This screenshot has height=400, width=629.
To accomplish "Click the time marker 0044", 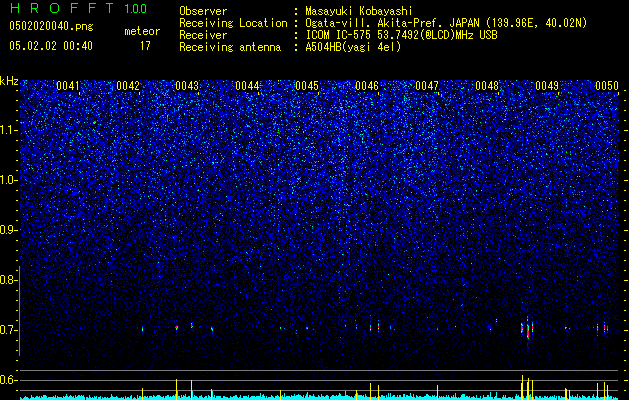I will click(247, 86).
